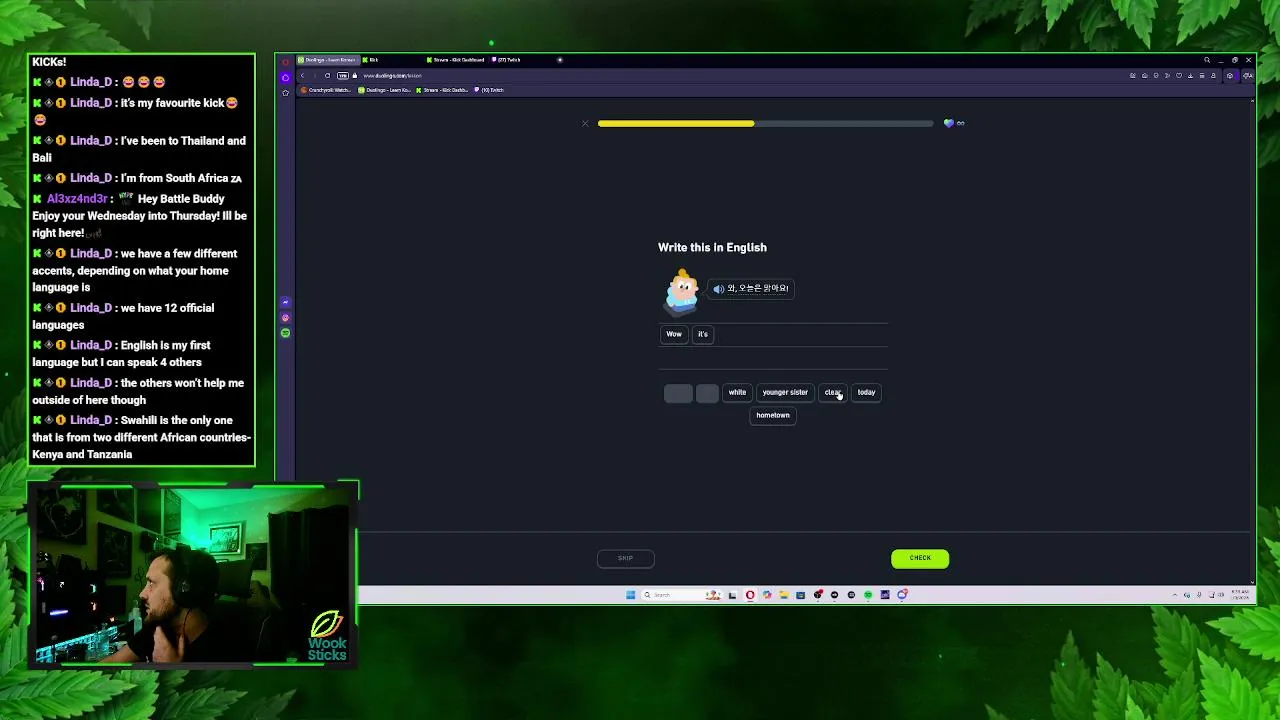Show hidden system tray icons chevron
Viewport: 1280px width, 720px height.
1175,595
